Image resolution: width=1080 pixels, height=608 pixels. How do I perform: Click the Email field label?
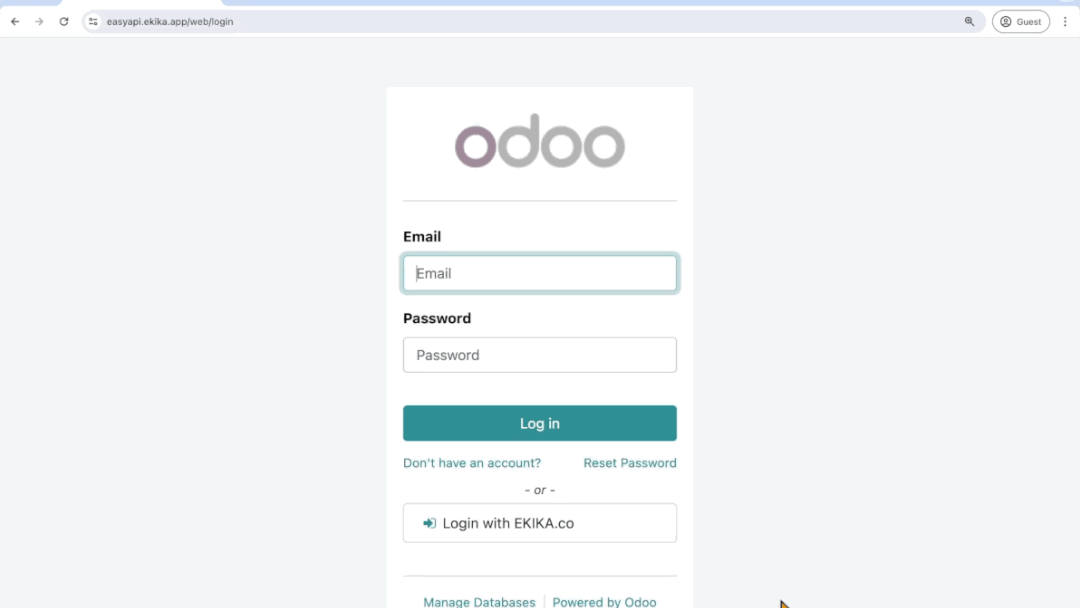point(422,237)
